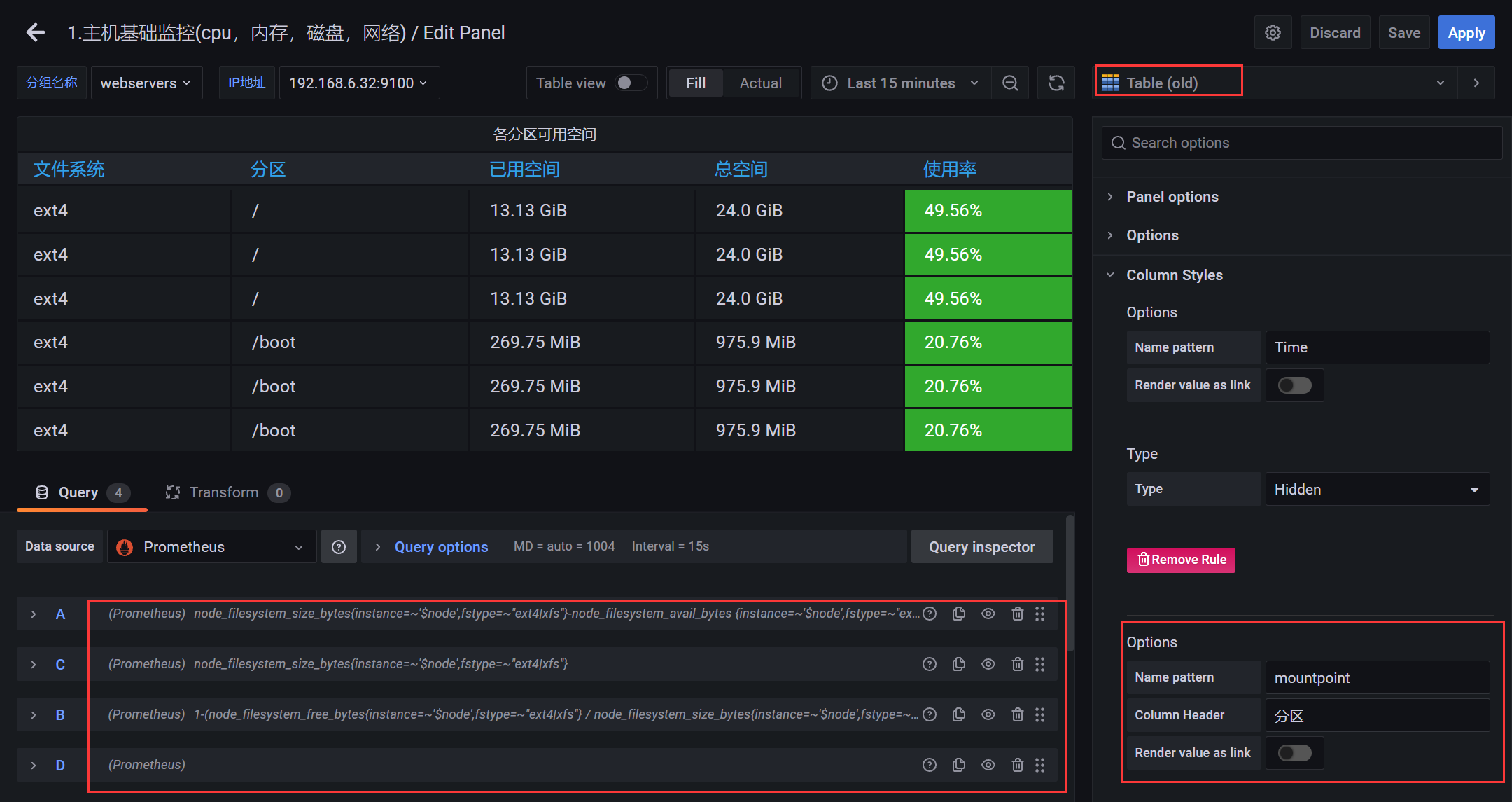
Task: Click the zoom out time range icon
Action: [1010, 83]
